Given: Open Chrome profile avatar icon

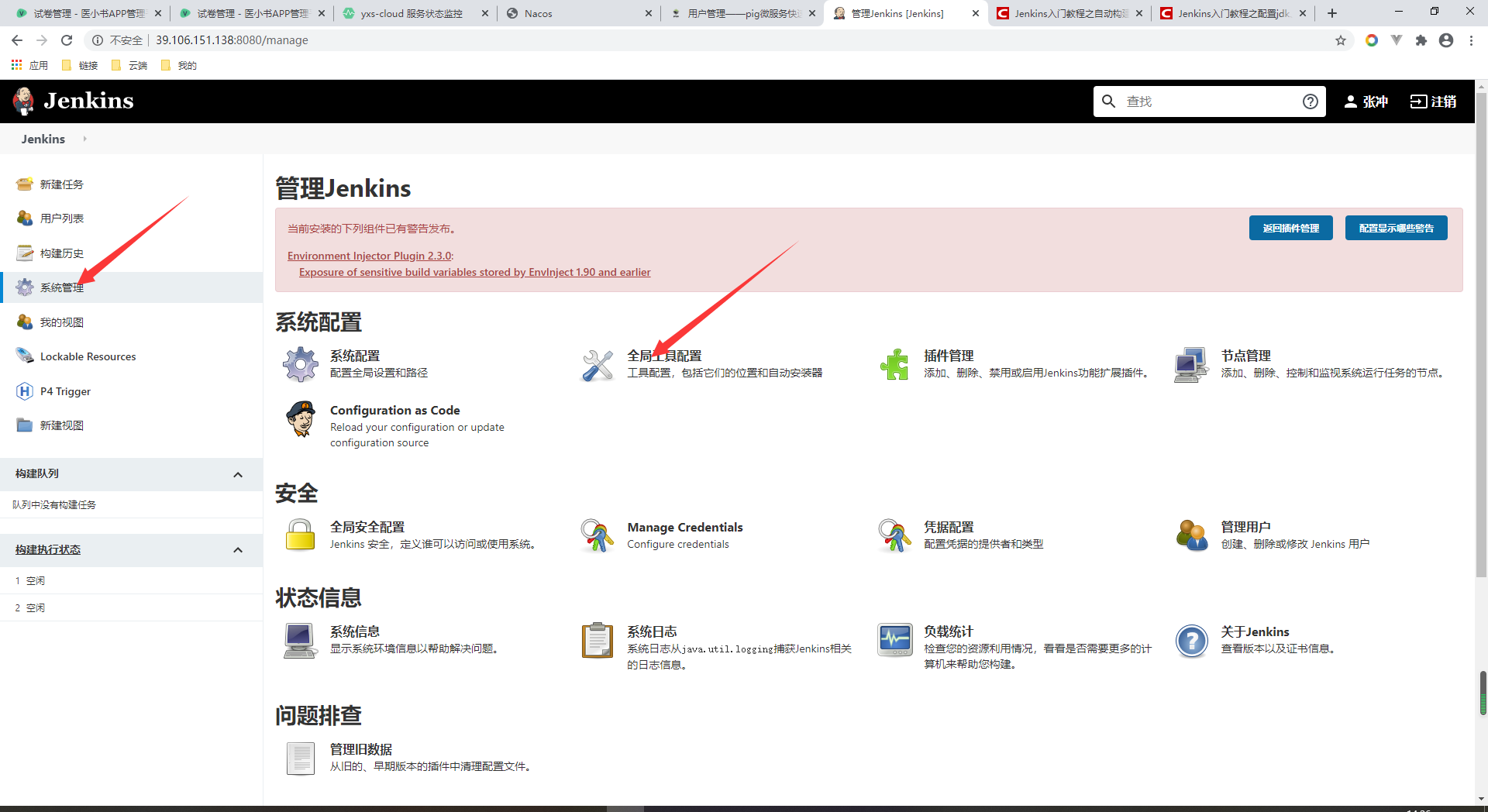Looking at the screenshot, I should [1446, 40].
